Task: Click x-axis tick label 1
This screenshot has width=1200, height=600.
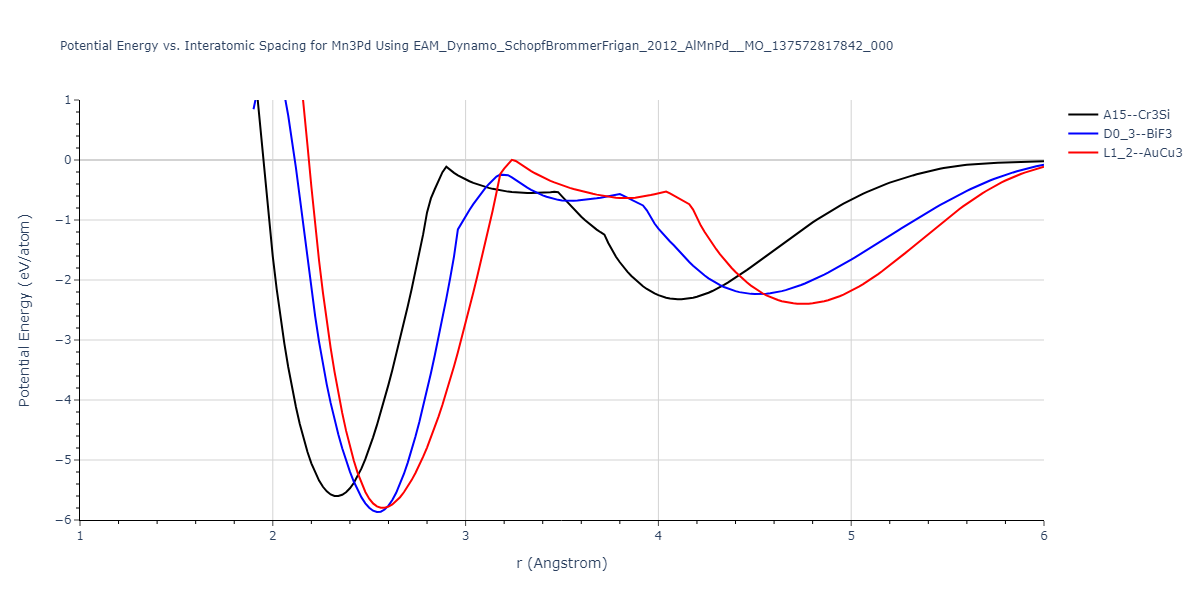Action: pyautogui.click(x=80, y=537)
